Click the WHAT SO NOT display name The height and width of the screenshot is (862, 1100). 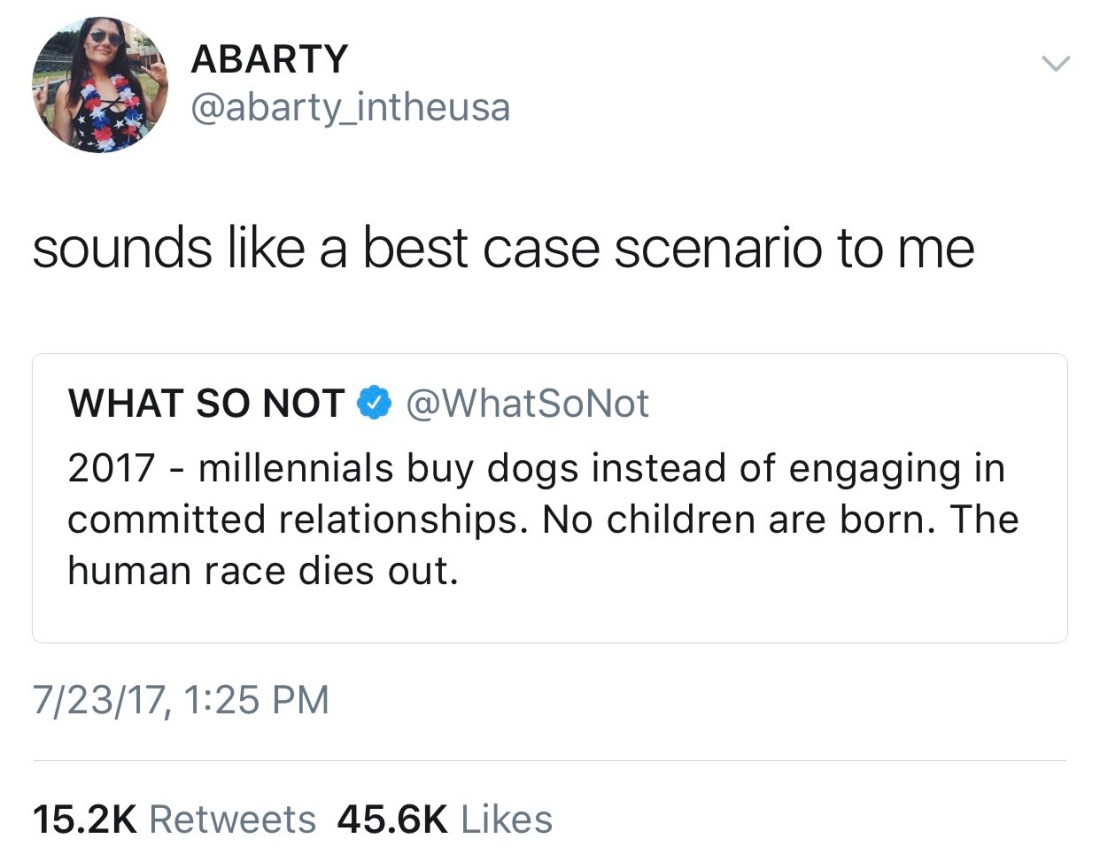pos(205,404)
